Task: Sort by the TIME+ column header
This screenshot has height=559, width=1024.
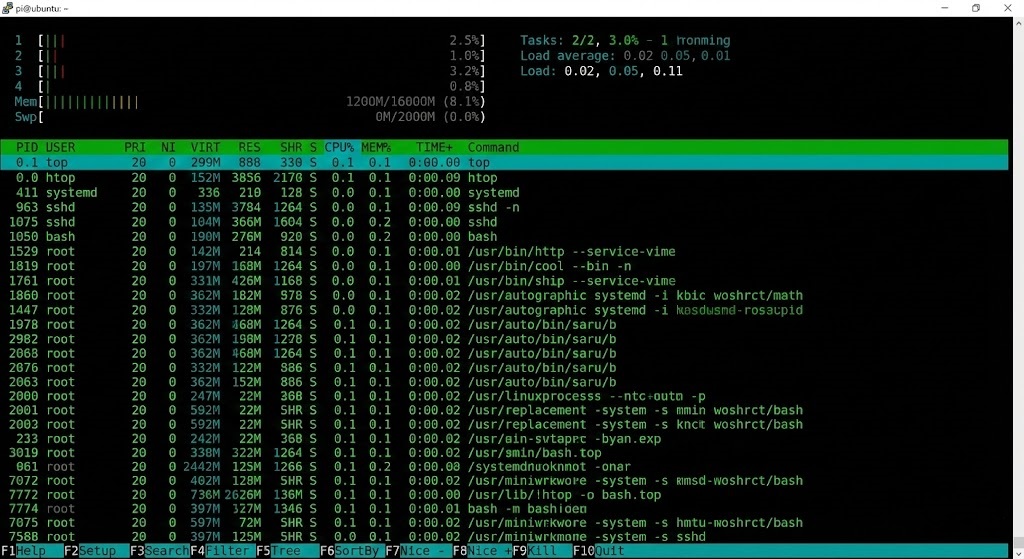Action: tap(434, 148)
